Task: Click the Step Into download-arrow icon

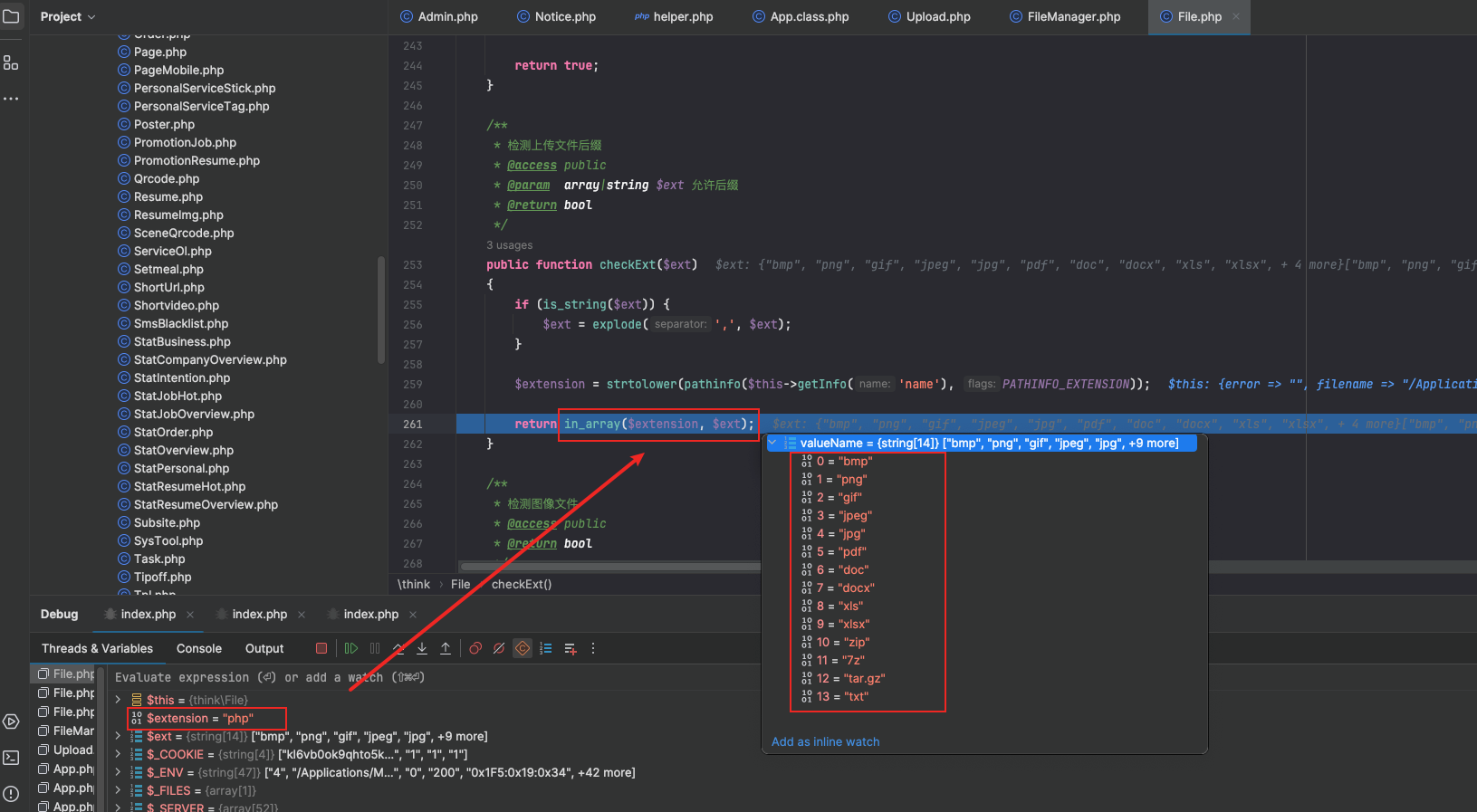Action: (x=422, y=648)
